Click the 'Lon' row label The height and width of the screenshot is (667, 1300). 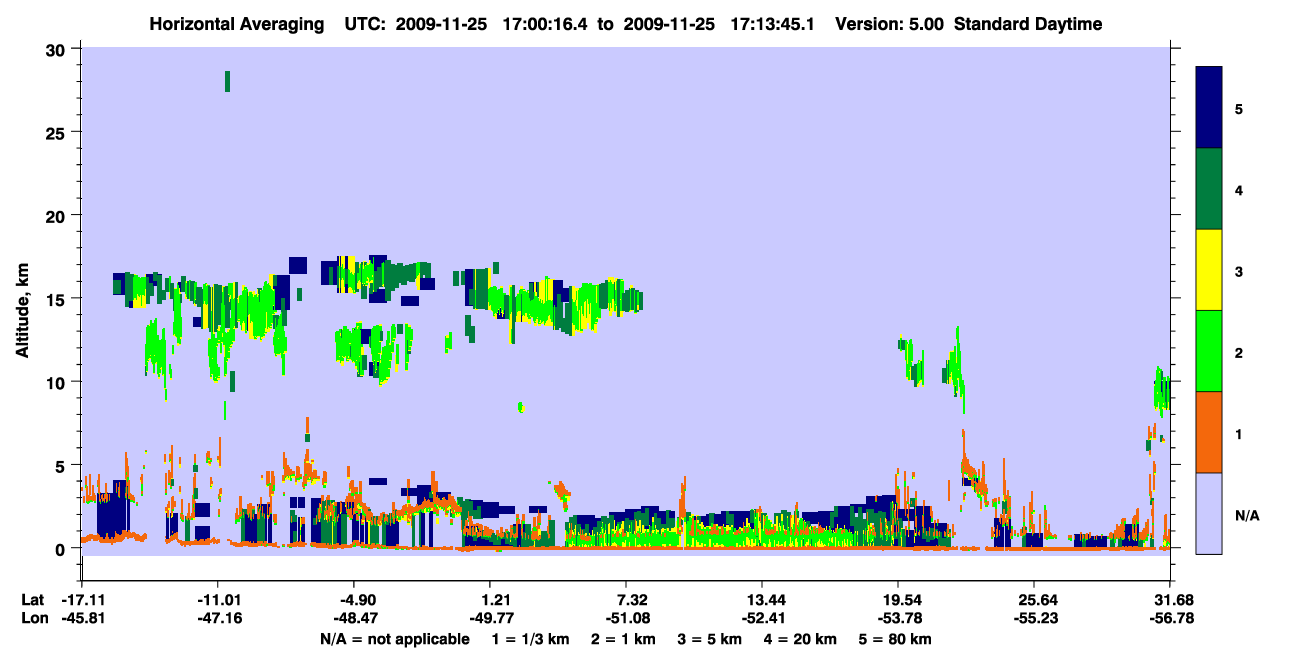pyautogui.click(x=33, y=618)
